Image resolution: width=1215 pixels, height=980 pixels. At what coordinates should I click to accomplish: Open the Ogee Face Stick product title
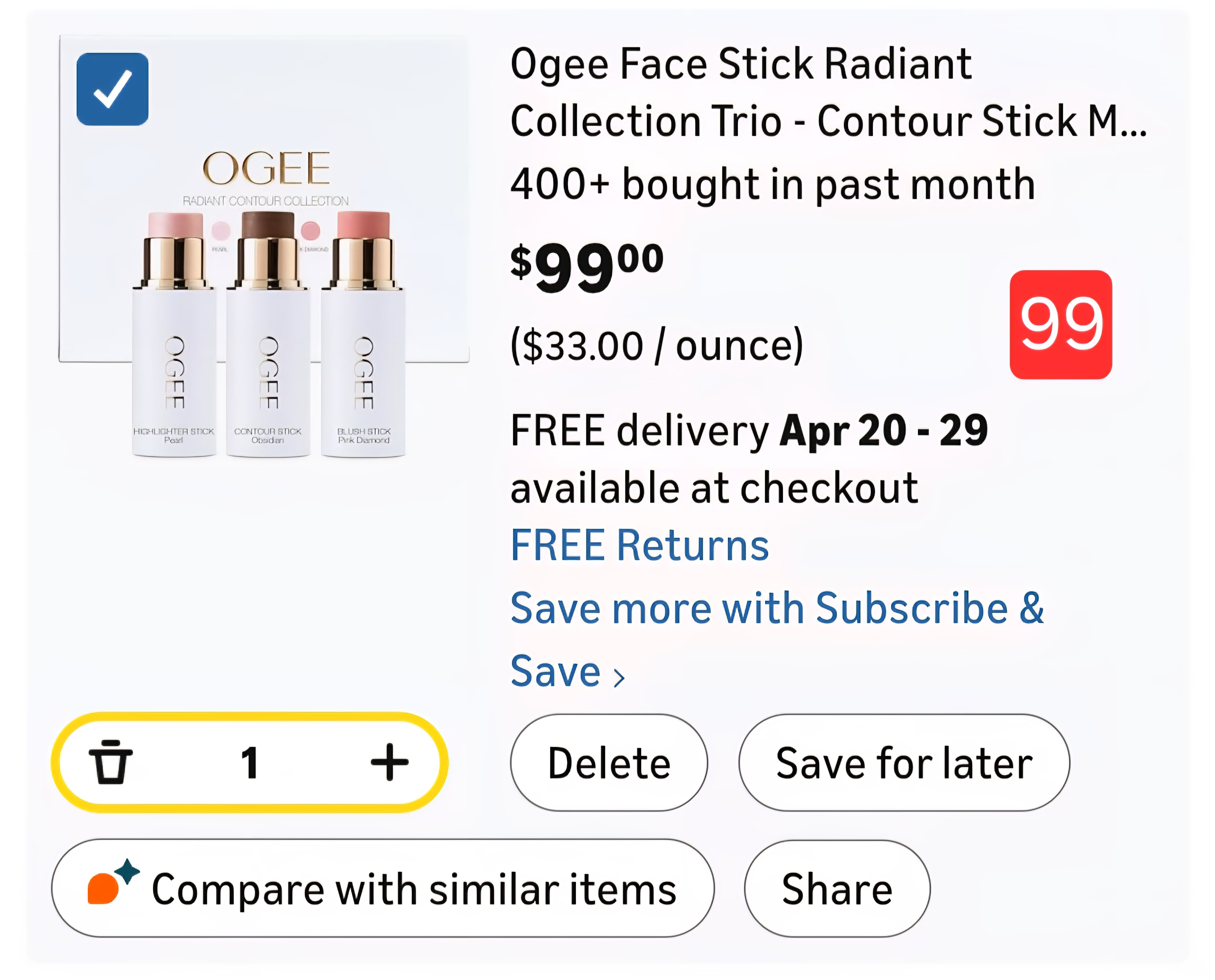coord(828,92)
